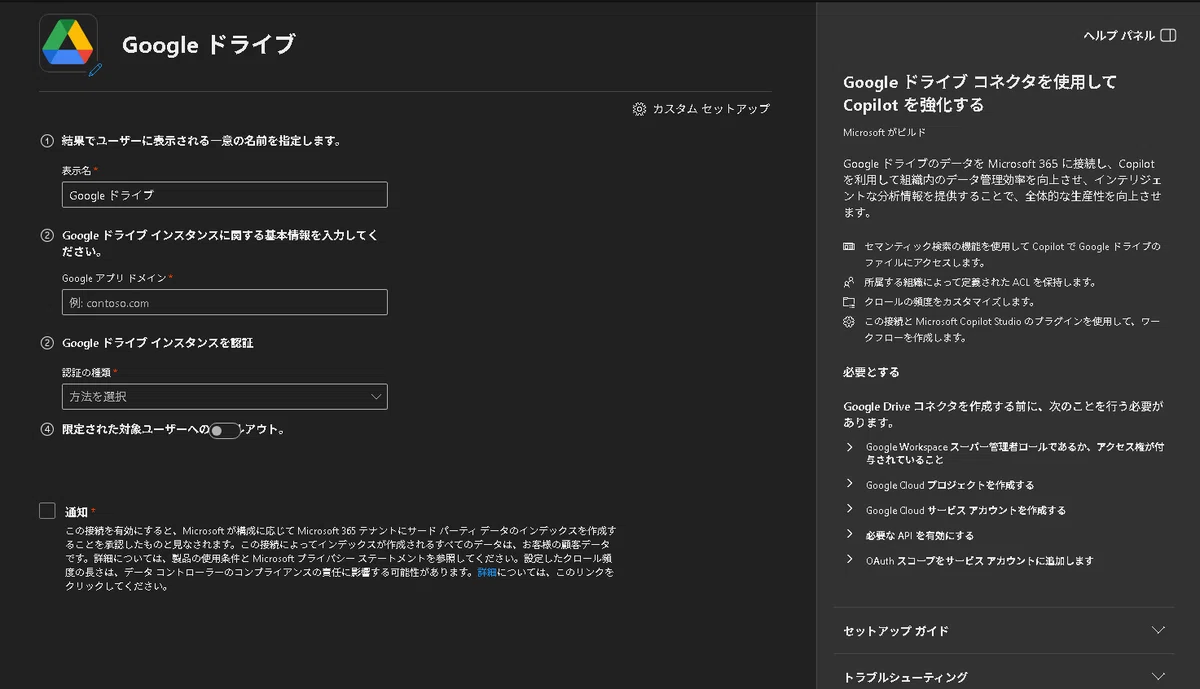Click the ヘルプ パネル label
This screenshot has height=689, width=1200.
tap(1119, 36)
